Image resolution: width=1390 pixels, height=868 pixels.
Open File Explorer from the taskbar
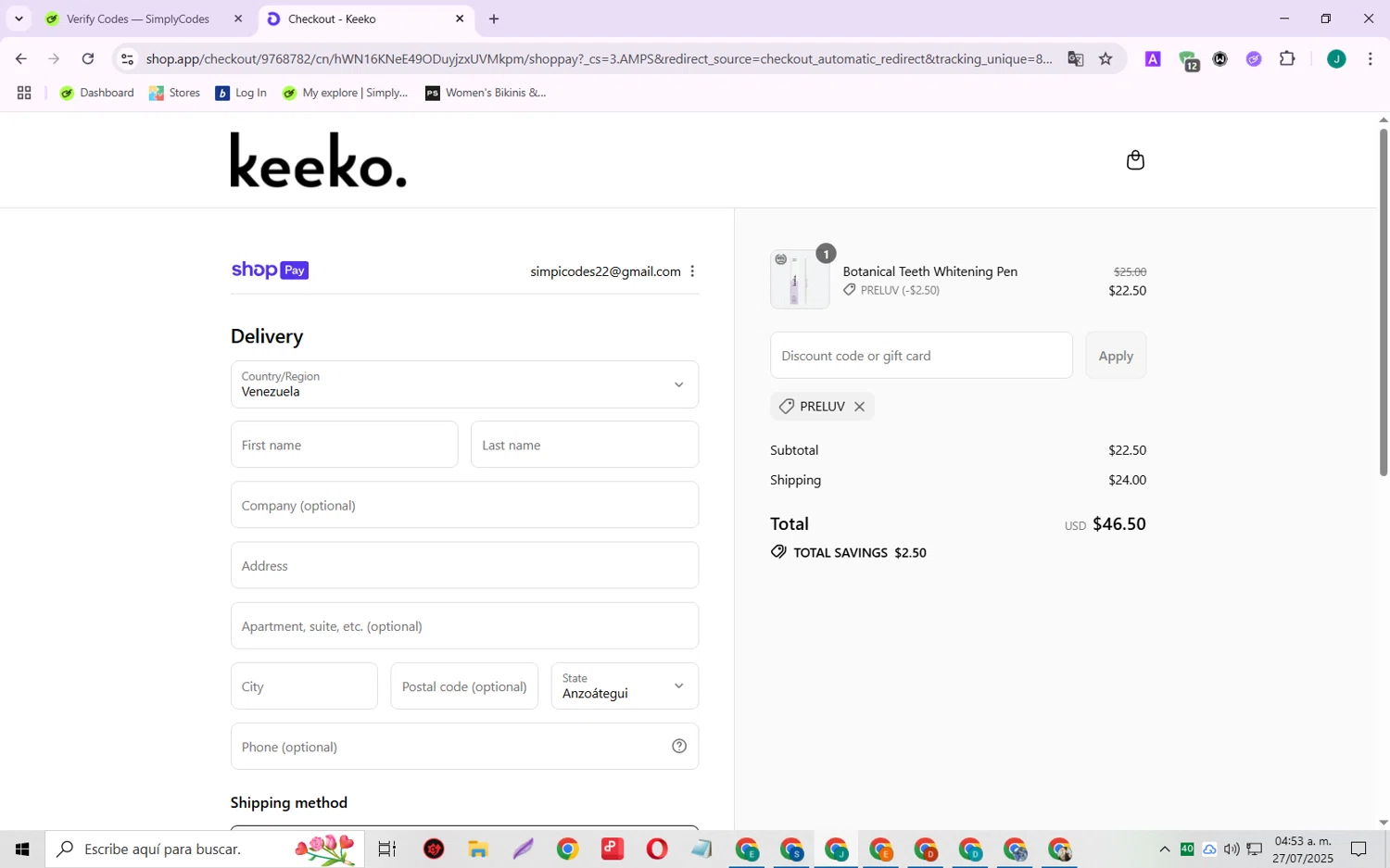point(477,849)
